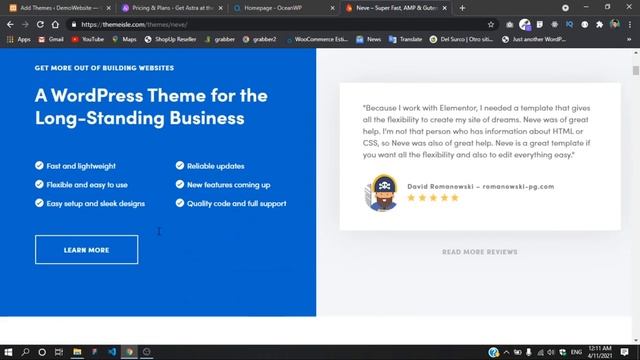Close the Homepage OceanWP tab
This screenshot has height=360, width=640.
[x=332, y=8]
